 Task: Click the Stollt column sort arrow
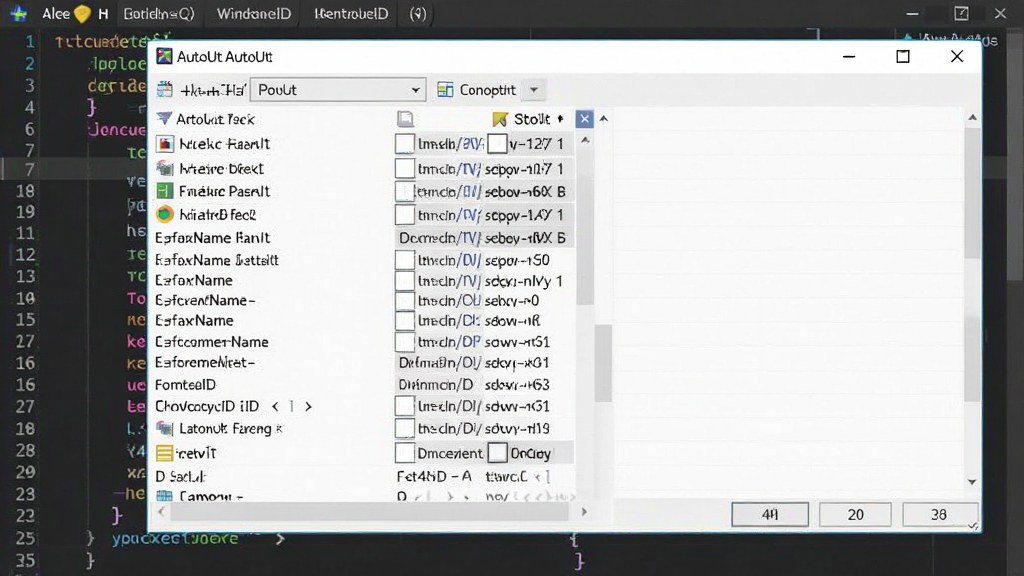pyautogui.click(x=560, y=119)
